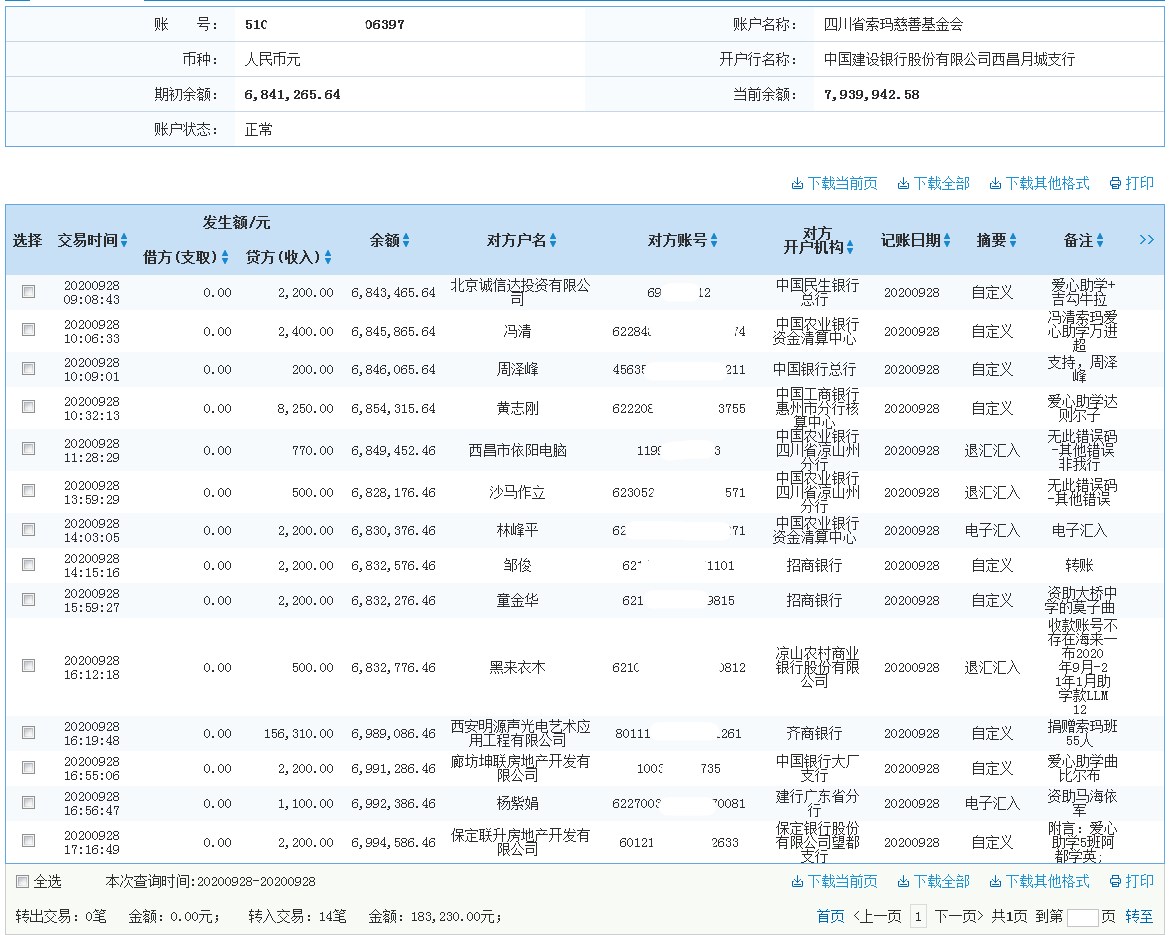Image resolution: width=1171 pixels, height=935 pixels.
Task: Check the checkbox for the 冯清 transaction row
Action: click(x=27, y=329)
